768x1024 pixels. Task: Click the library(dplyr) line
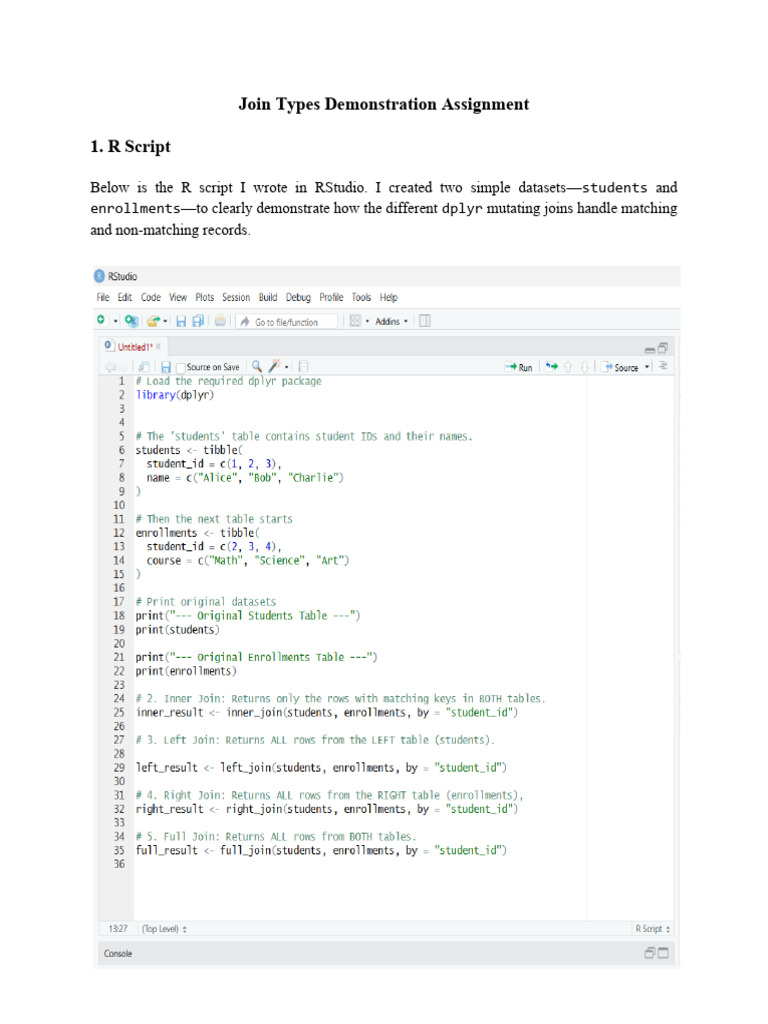[175, 395]
